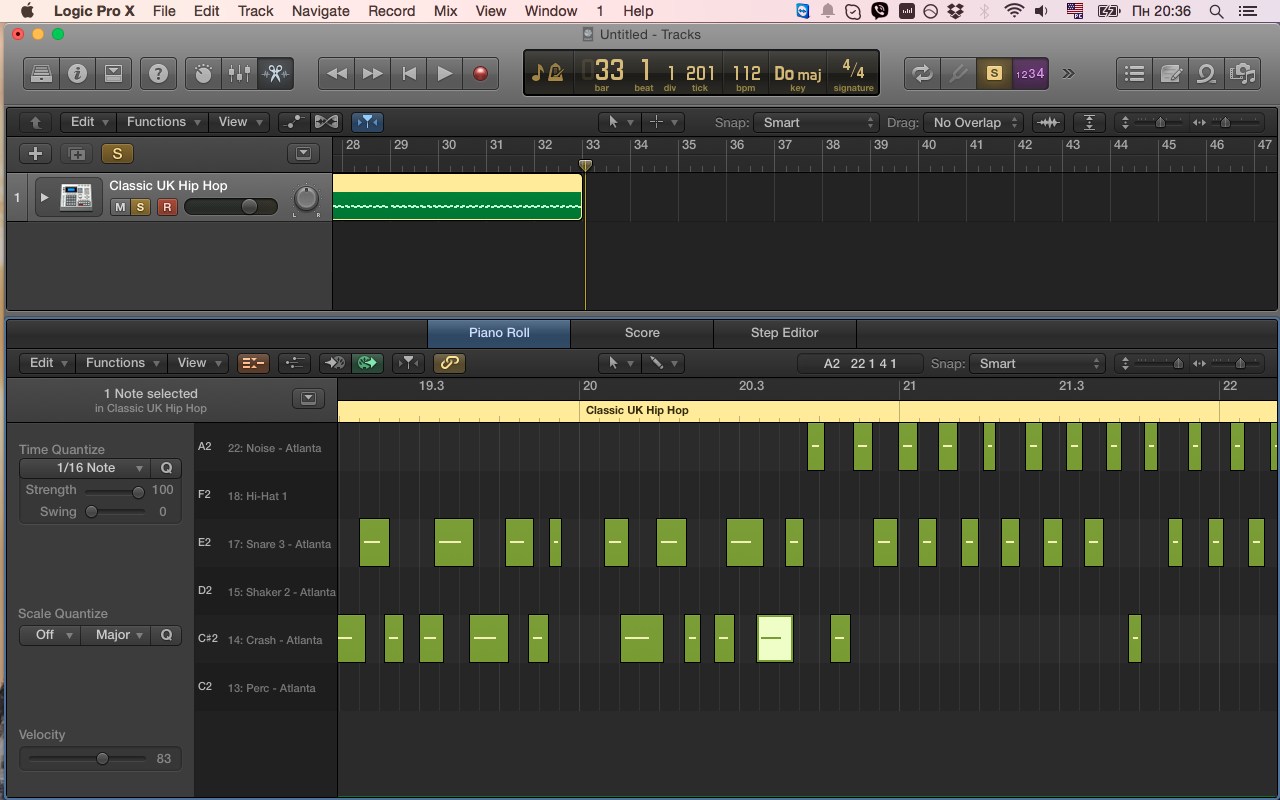Change Time Quantize from 1/16 Note
The width and height of the screenshot is (1280, 800).
pyautogui.click(x=85, y=468)
